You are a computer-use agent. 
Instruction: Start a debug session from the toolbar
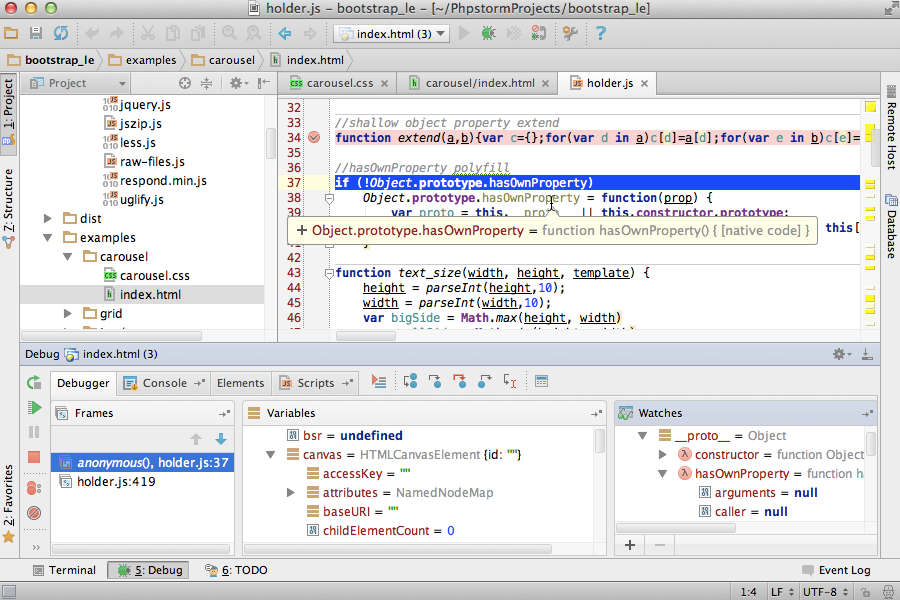[x=488, y=31]
